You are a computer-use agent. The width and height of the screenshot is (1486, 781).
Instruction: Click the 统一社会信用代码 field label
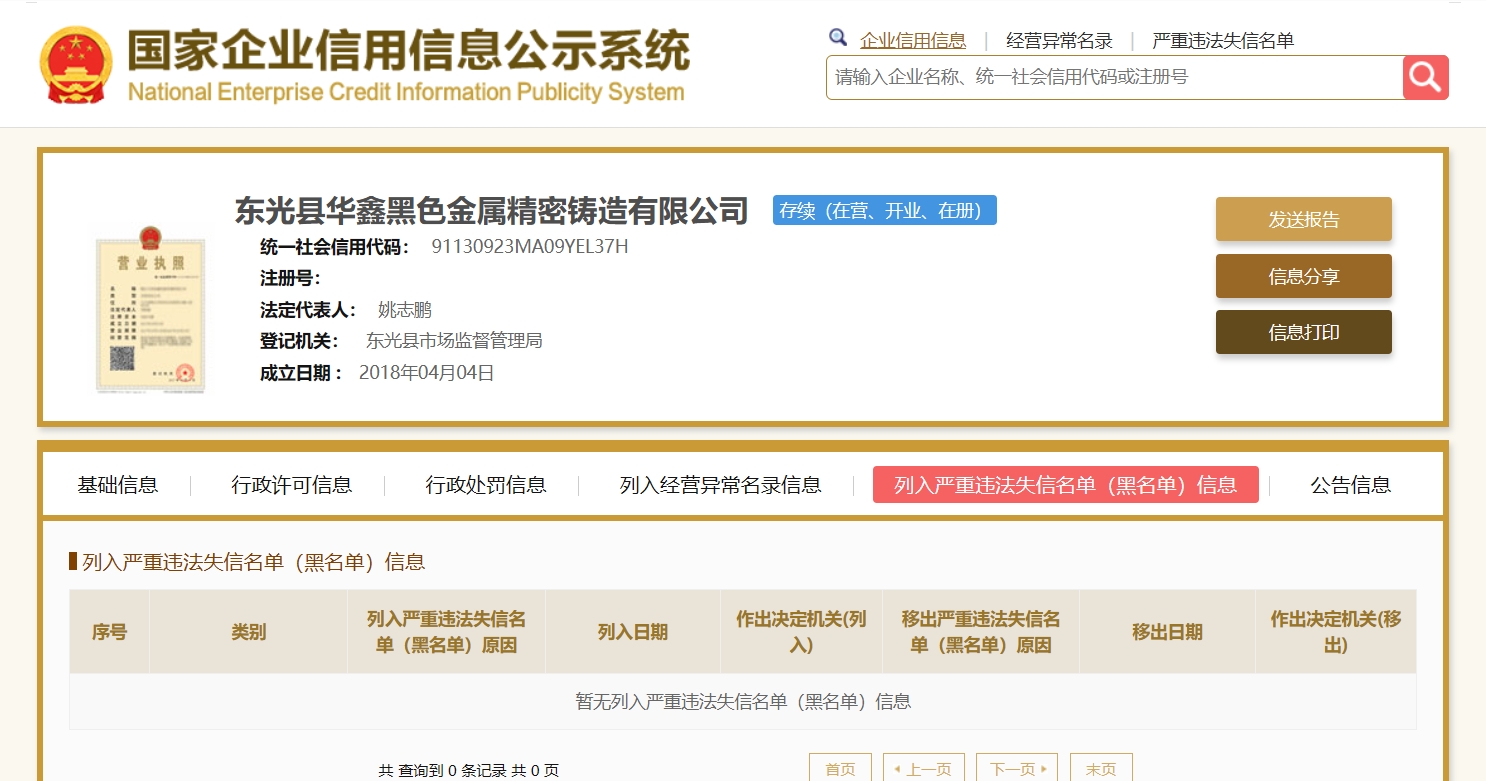click(x=335, y=246)
